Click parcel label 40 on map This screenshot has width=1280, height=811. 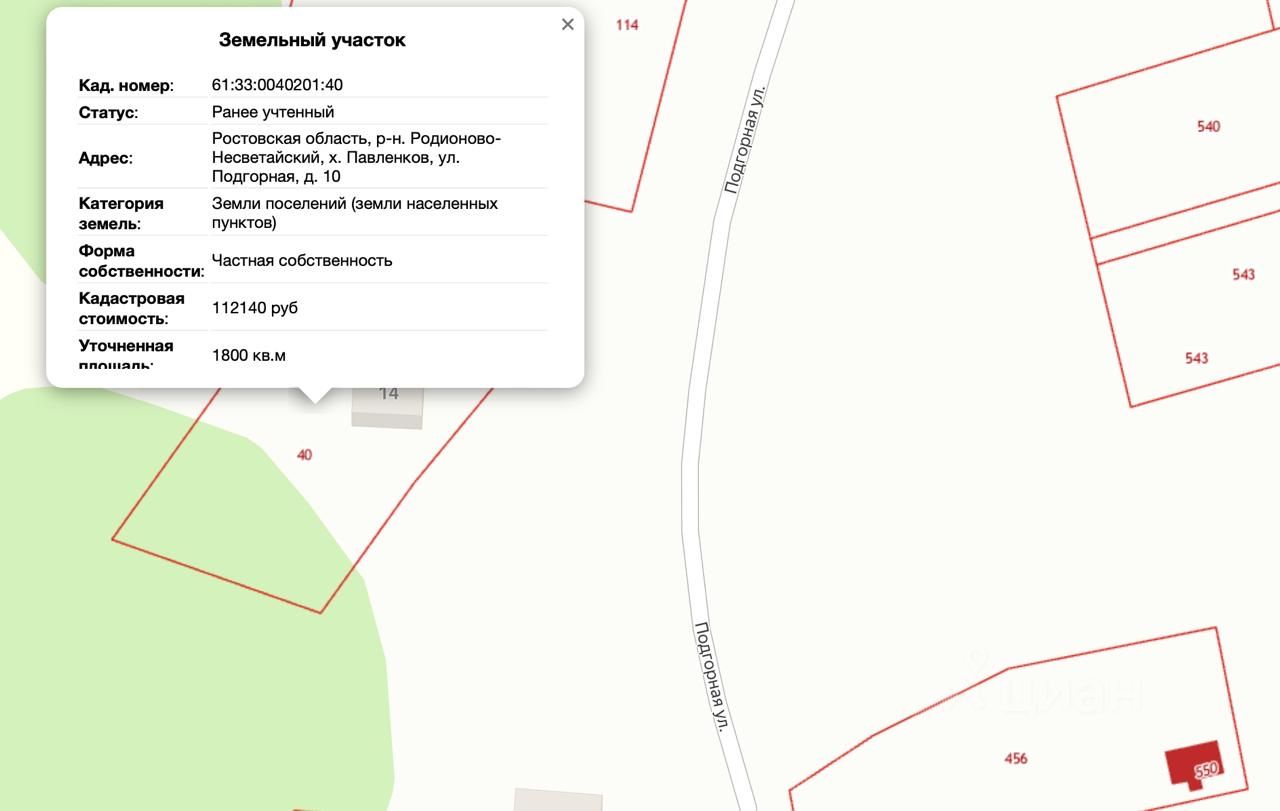304,454
